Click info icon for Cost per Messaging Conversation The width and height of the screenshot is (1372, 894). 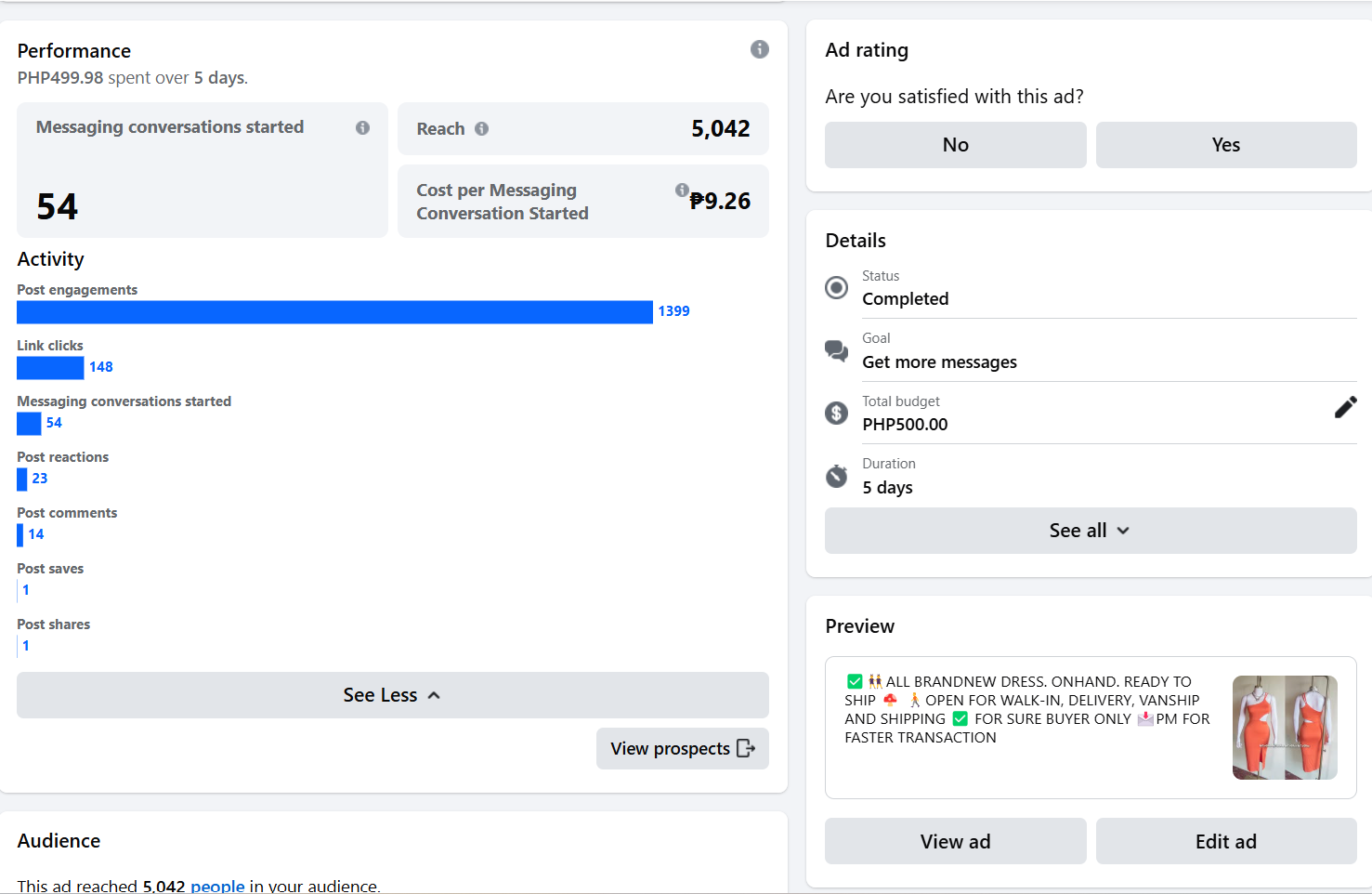point(682,190)
